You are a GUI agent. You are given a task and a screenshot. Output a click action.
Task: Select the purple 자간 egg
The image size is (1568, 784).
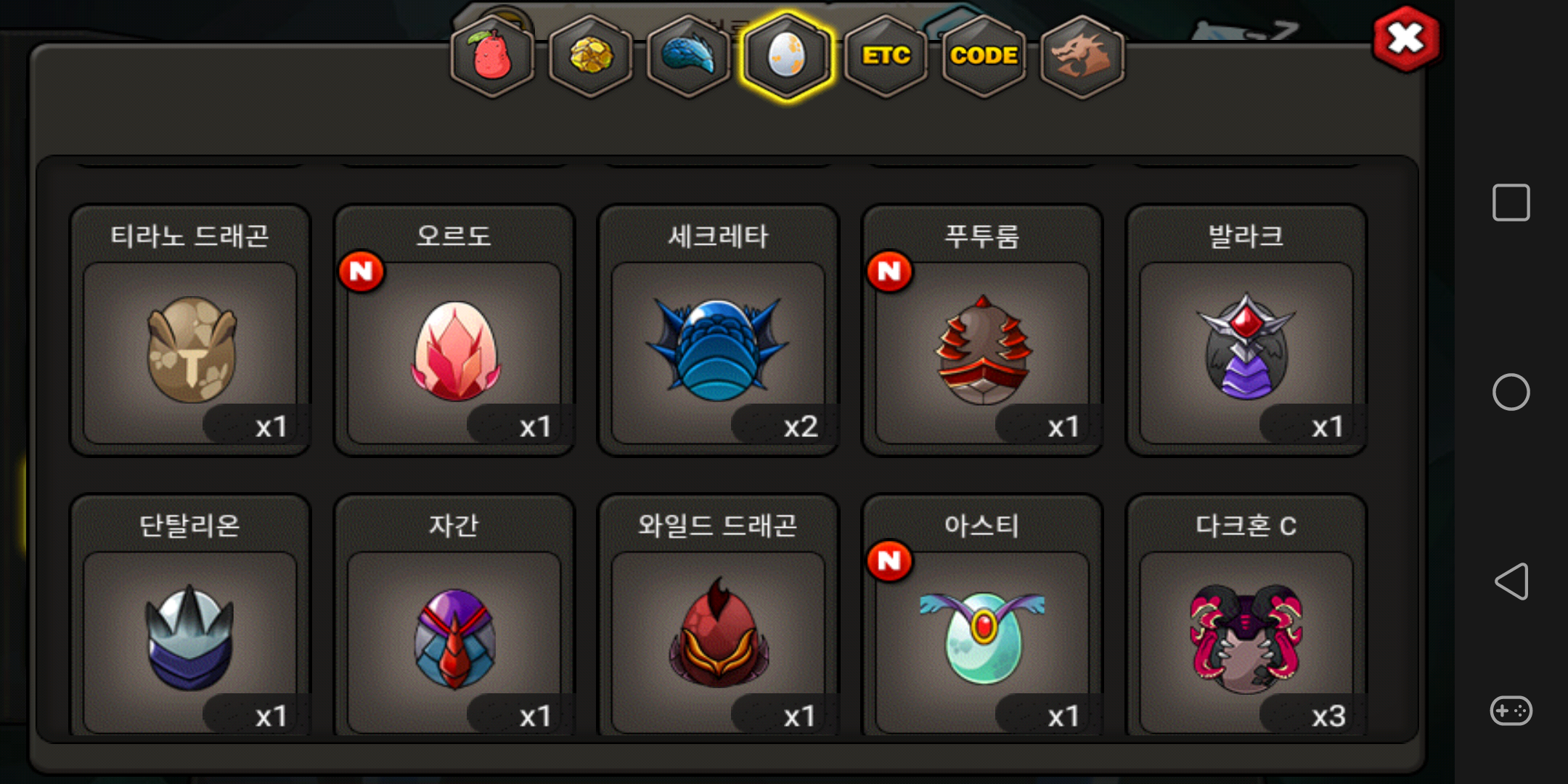454,616
